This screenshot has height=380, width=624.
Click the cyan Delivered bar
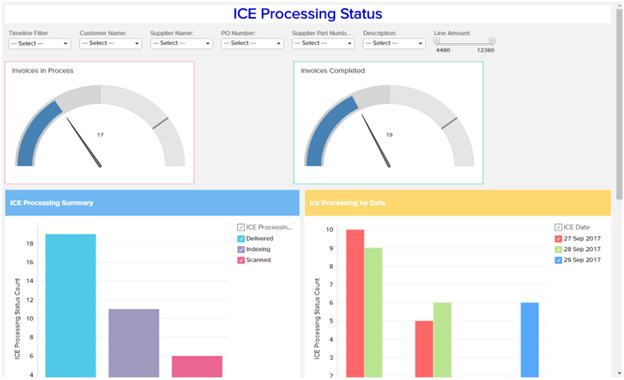click(70, 306)
